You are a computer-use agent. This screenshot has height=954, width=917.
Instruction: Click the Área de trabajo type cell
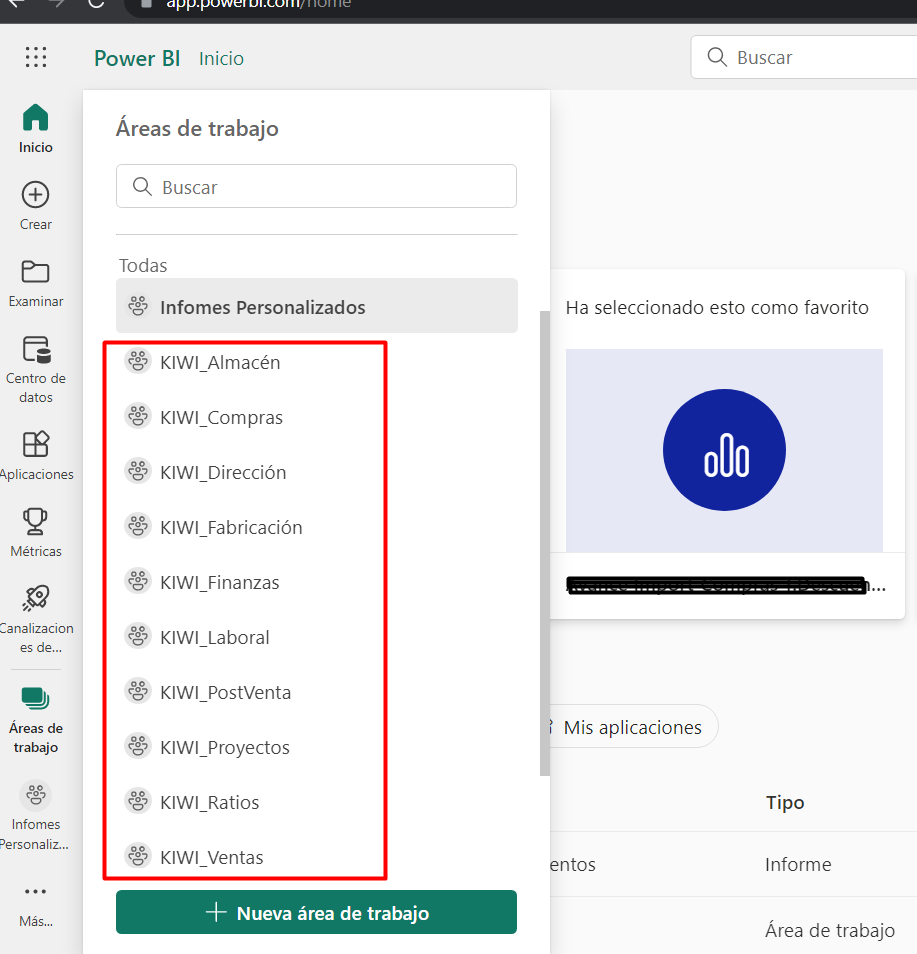(x=830, y=930)
